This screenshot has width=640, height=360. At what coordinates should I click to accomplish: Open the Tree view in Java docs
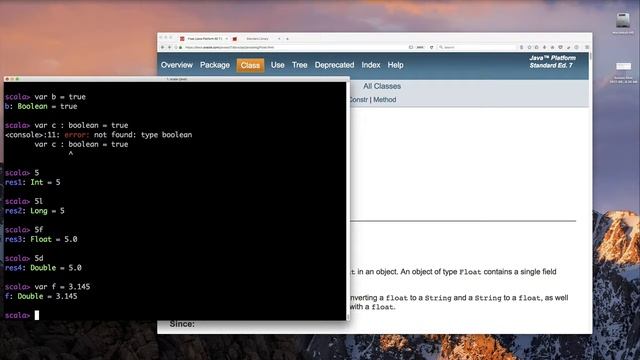coord(300,65)
